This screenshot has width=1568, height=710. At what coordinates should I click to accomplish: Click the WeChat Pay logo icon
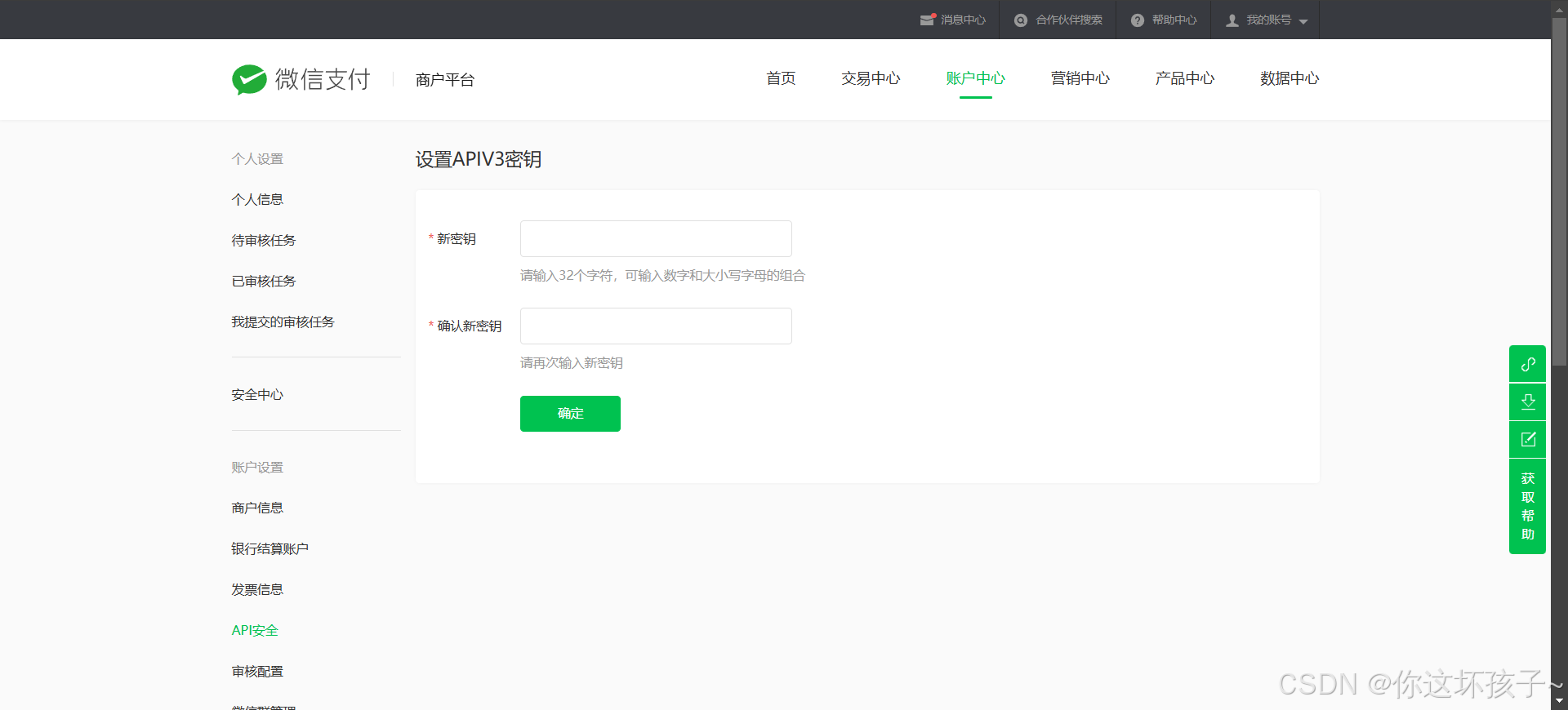pos(249,79)
